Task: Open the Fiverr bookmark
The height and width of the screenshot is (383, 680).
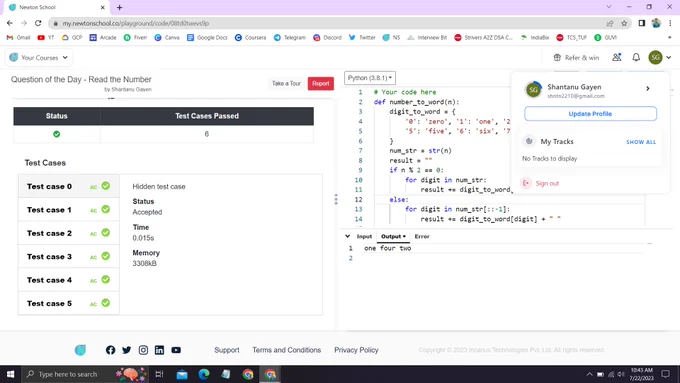Action: click(135, 38)
